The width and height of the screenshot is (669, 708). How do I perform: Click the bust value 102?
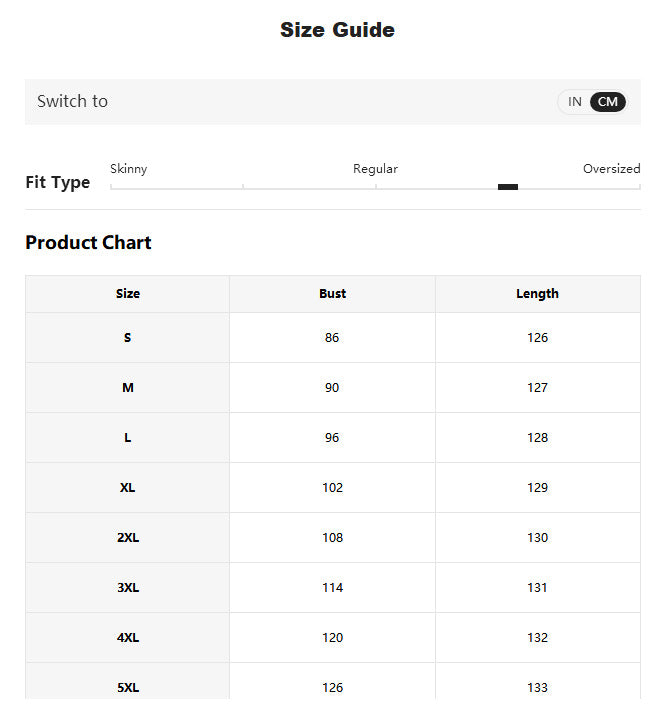coord(333,488)
